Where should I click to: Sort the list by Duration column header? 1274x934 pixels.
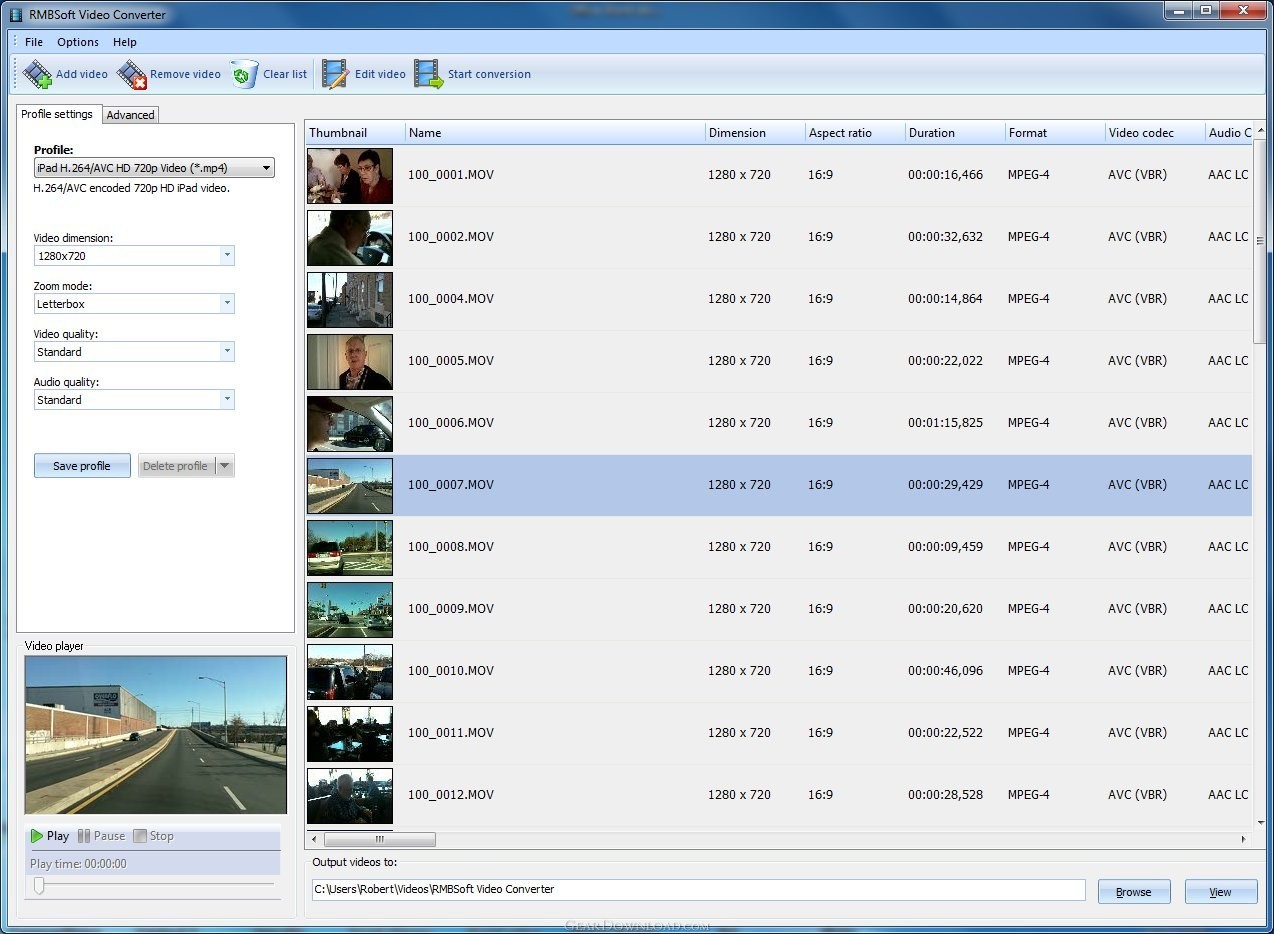click(x=932, y=133)
